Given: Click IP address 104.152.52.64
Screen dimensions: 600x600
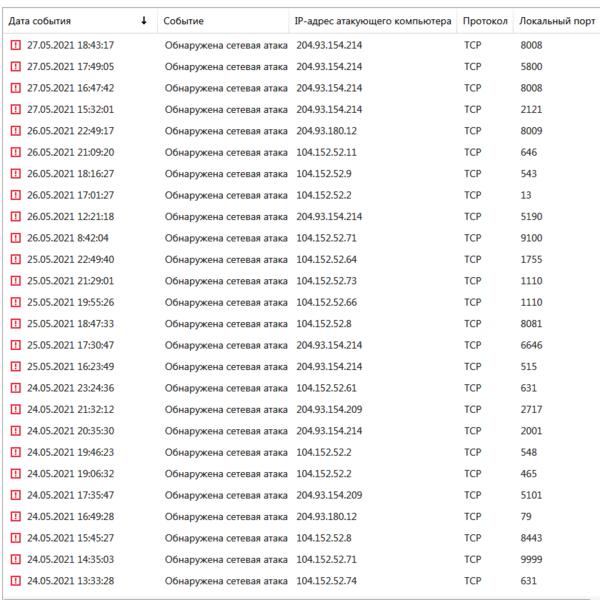Looking at the screenshot, I should click(x=326, y=259).
